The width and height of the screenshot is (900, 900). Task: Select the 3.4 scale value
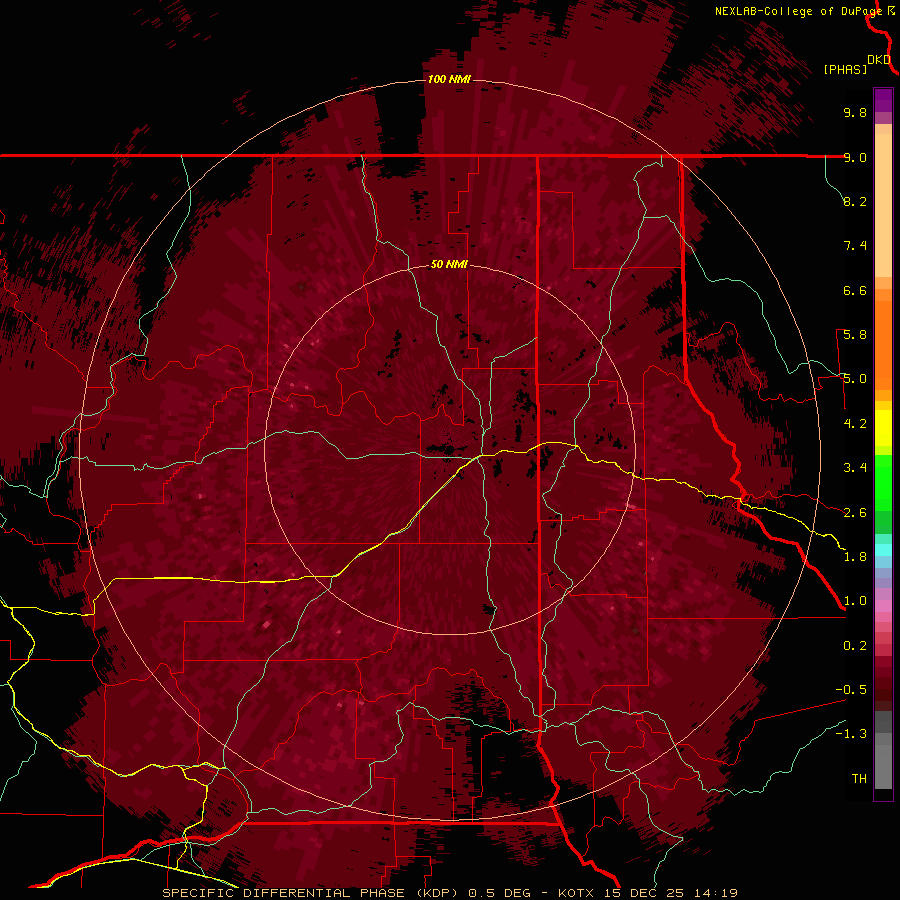click(855, 468)
